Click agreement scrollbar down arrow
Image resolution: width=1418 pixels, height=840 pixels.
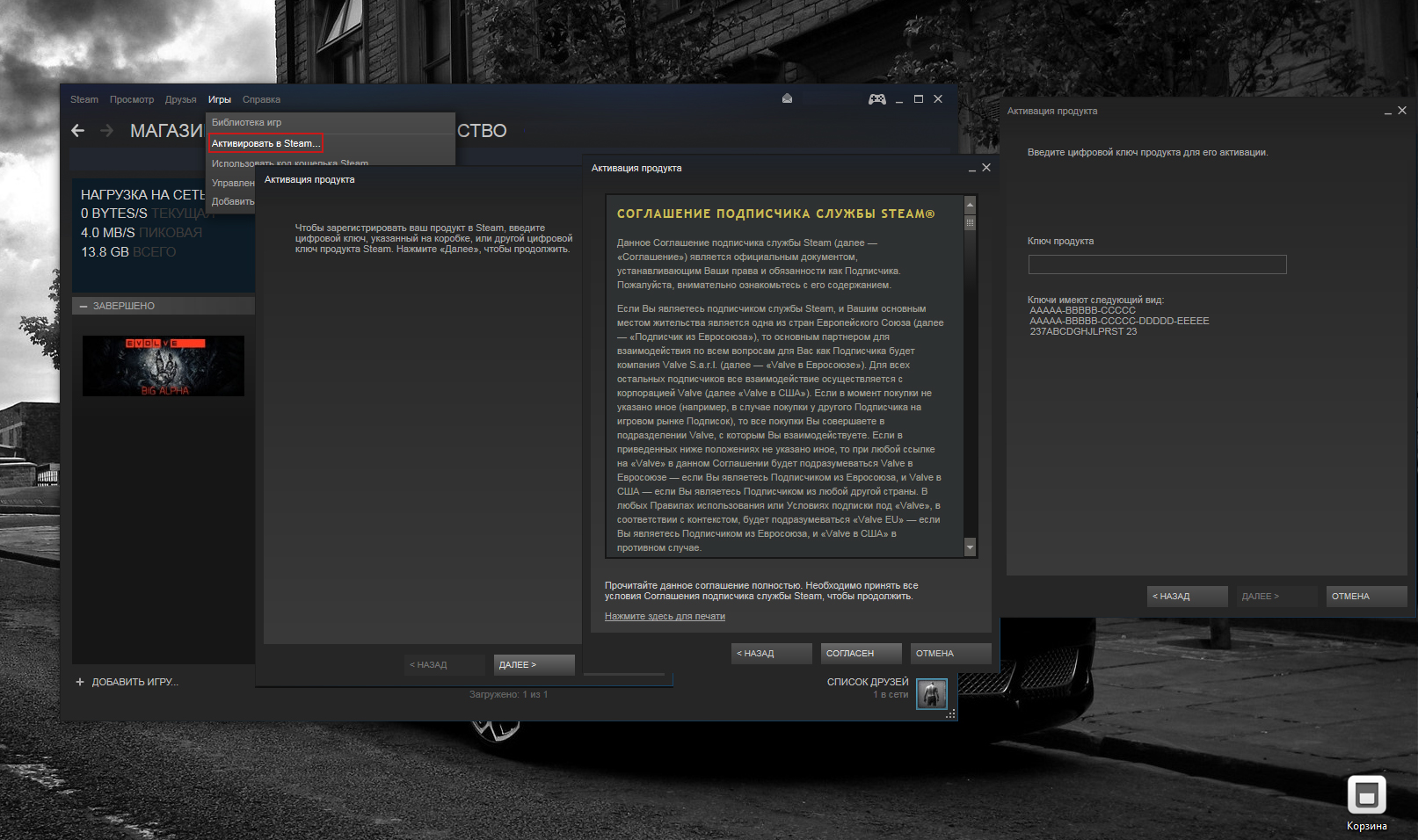tap(971, 547)
